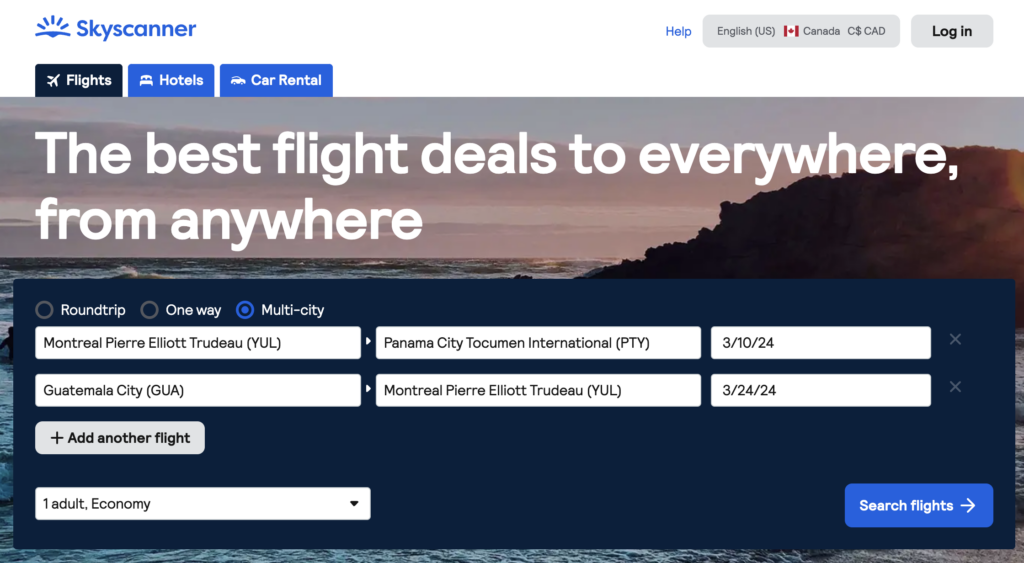This screenshot has height=563, width=1024.
Task: Click the Help link
Action: click(x=678, y=31)
